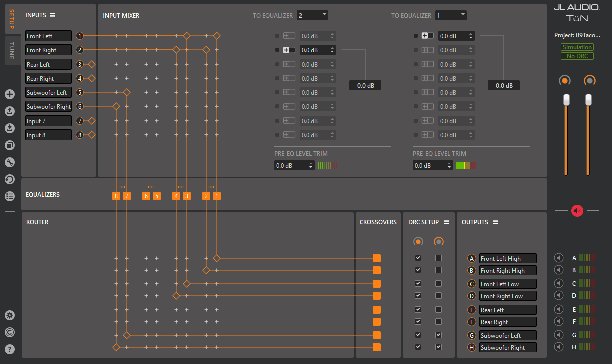Open the Inputs panel hamburger menu
This screenshot has width=612, height=364.
(52, 15)
